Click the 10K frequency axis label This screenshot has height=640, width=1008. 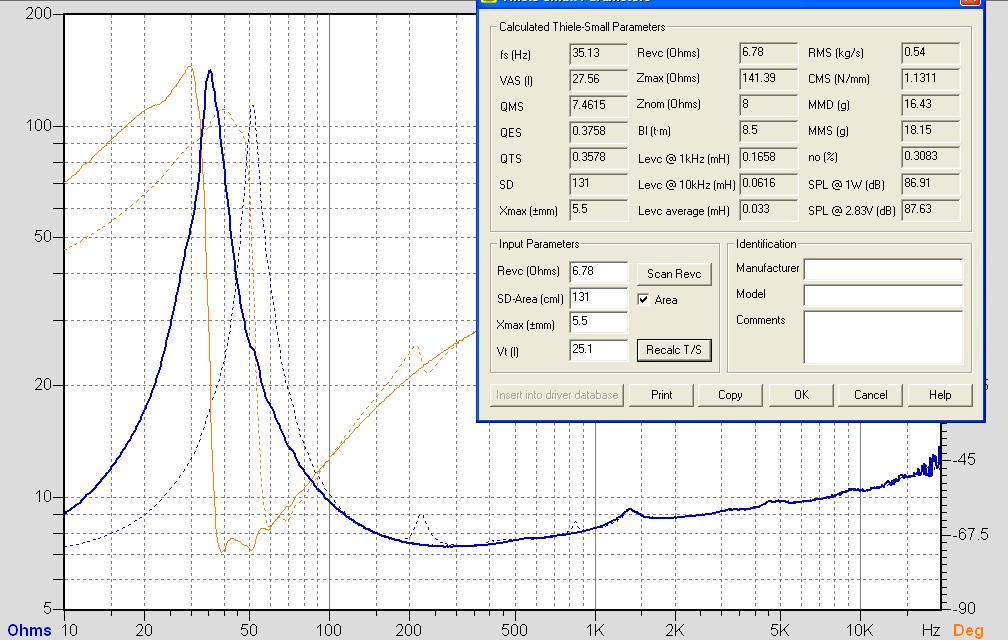[860, 630]
